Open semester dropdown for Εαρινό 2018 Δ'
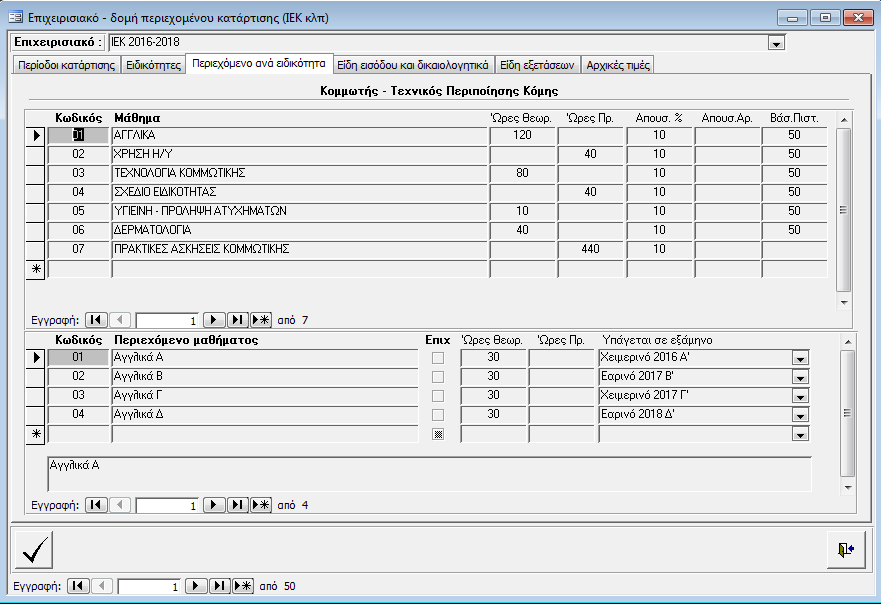The height and width of the screenshot is (604, 881). pos(799,415)
